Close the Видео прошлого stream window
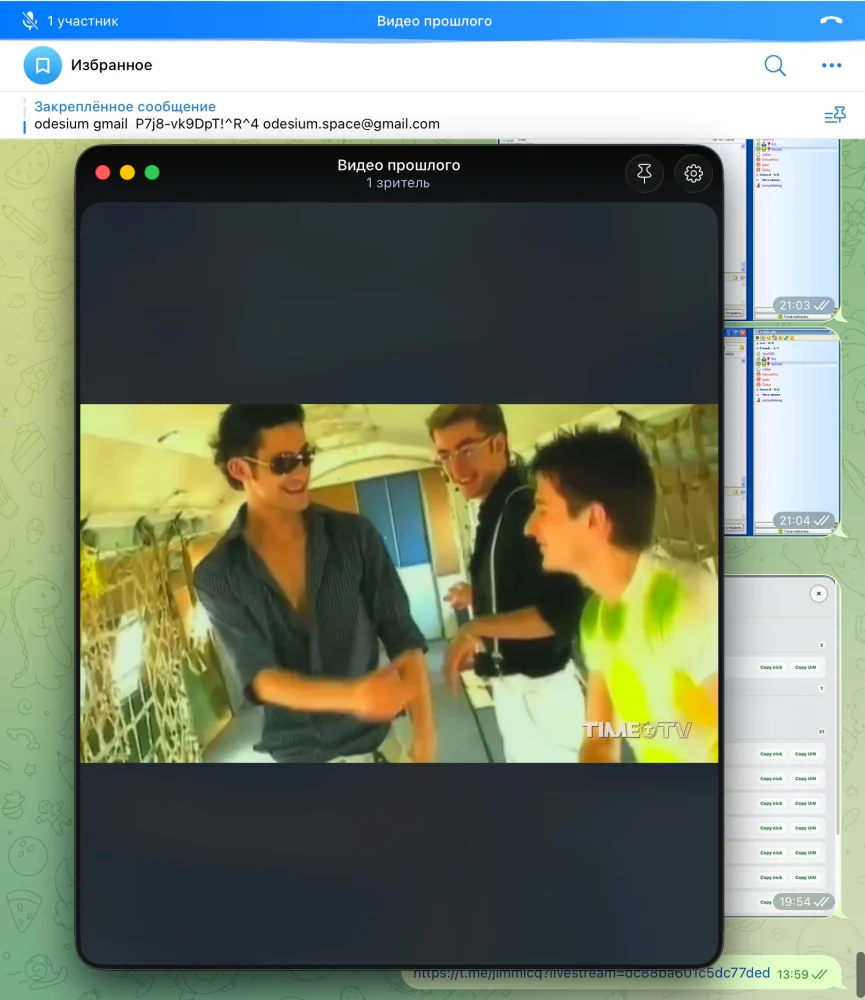Viewport: 865px width, 1000px height. [103, 172]
